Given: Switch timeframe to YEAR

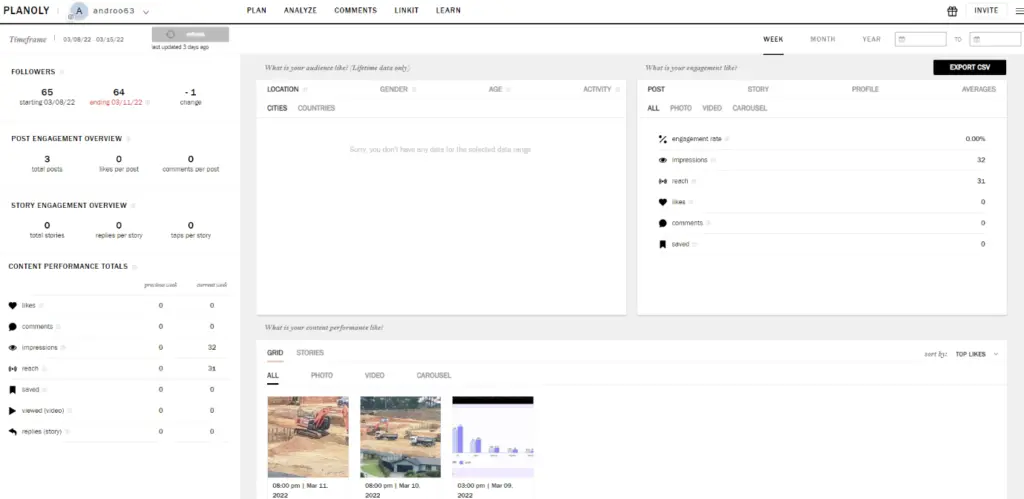Looking at the screenshot, I should (x=871, y=39).
